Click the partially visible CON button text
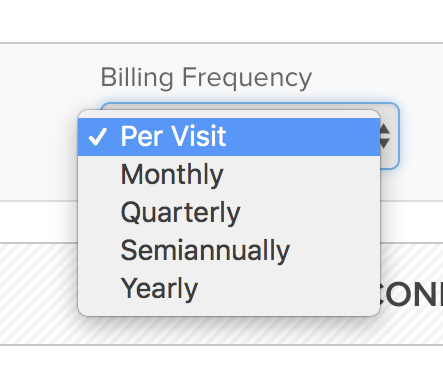The width and height of the screenshot is (443, 369). click(411, 295)
